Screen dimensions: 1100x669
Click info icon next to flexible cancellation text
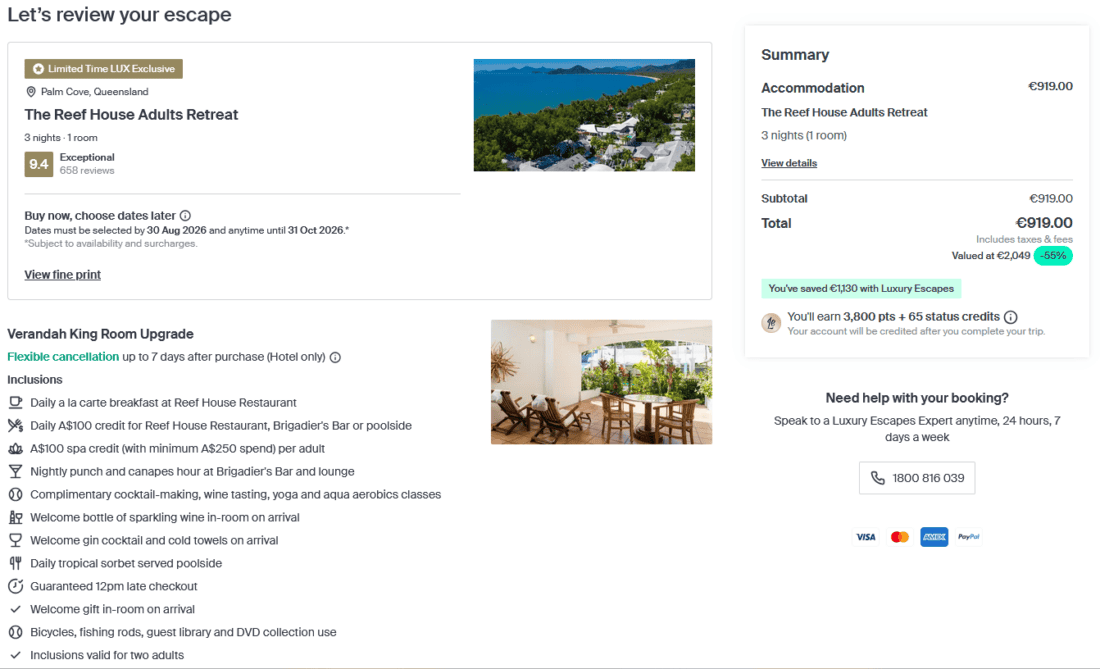[335, 357]
